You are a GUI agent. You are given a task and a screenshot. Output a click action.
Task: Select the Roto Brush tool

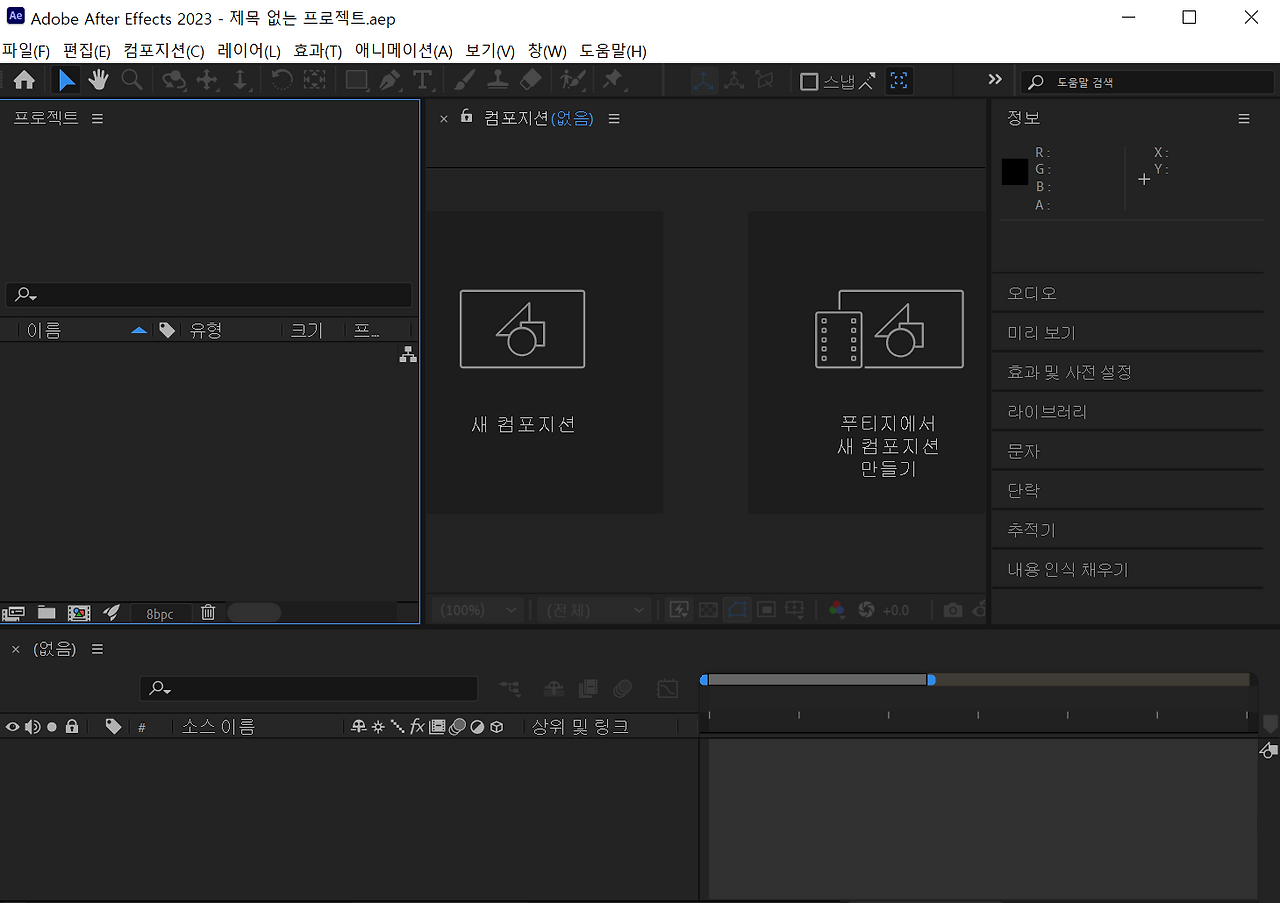click(571, 80)
